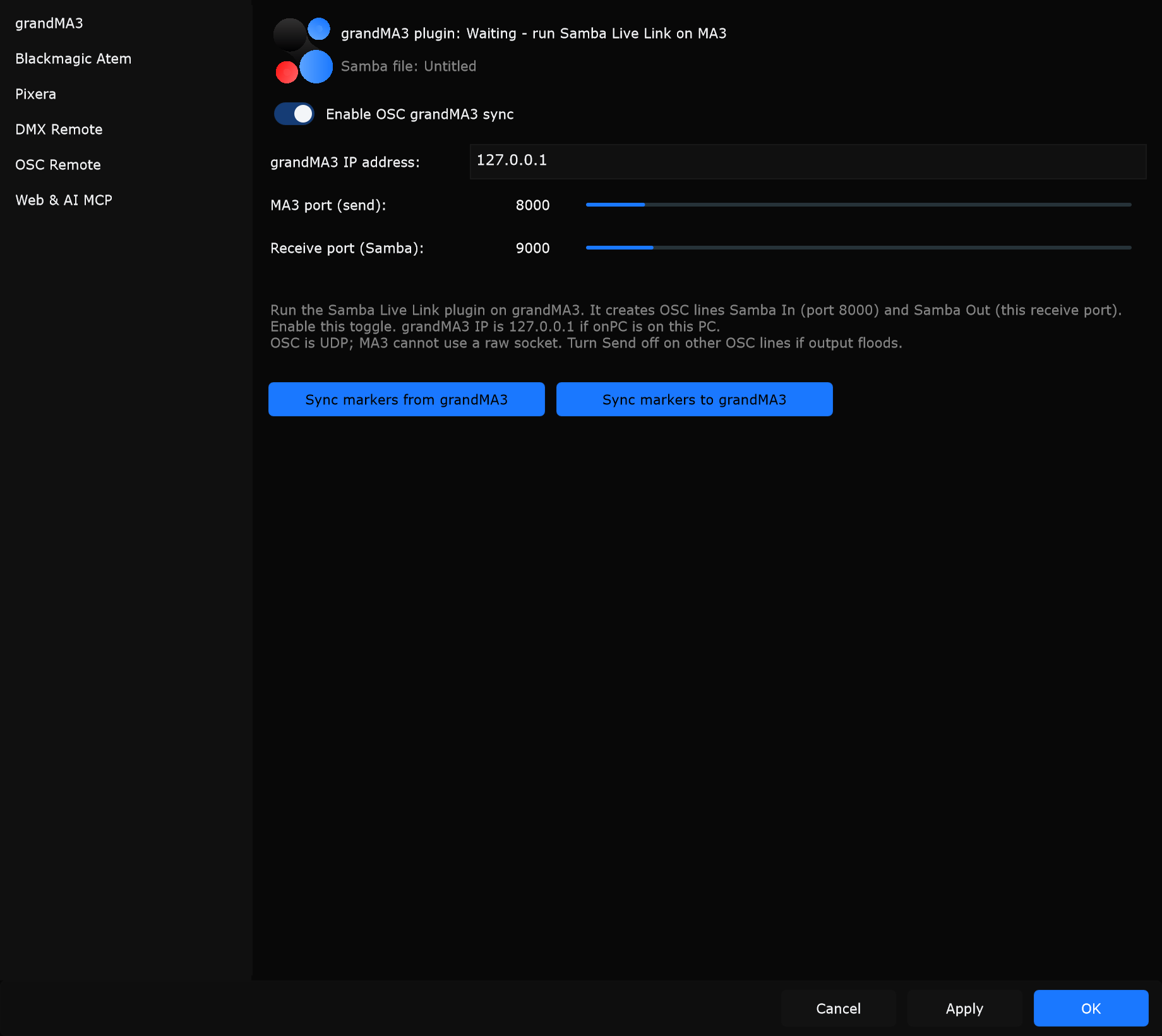Click the 'Enable OSC grandMA3 sync' label

point(420,114)
